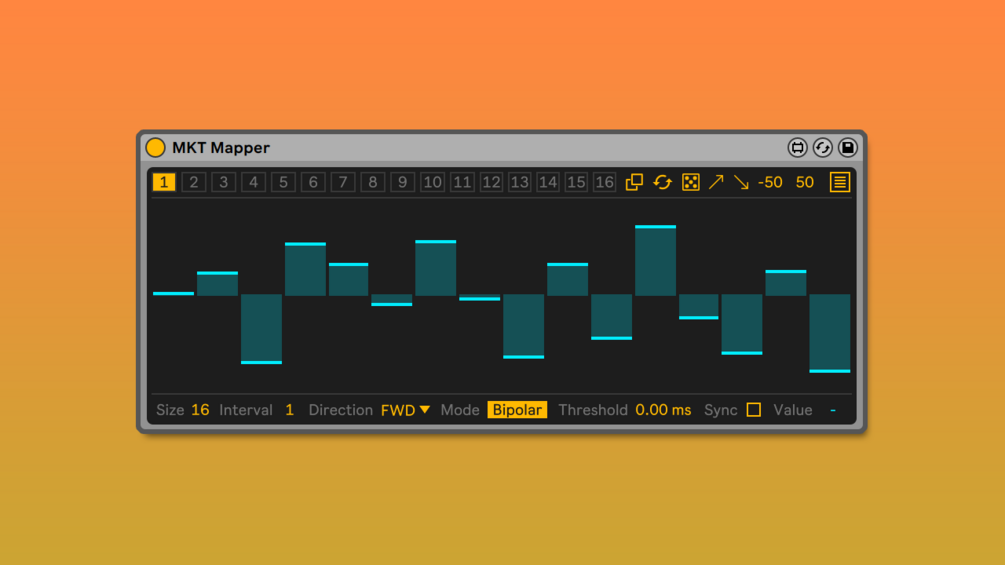Click step 3 downward bar in sequencer

(x=262, y=329)
